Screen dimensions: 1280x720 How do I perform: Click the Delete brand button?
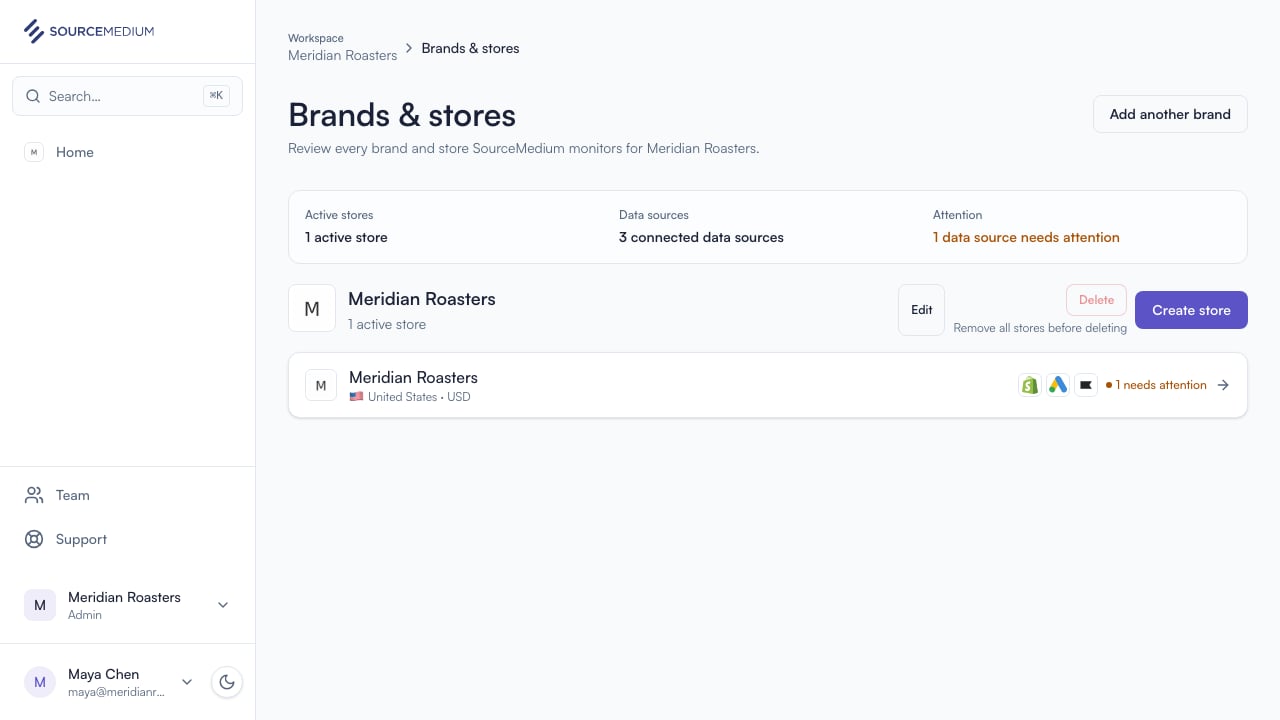click(1096, 300)
